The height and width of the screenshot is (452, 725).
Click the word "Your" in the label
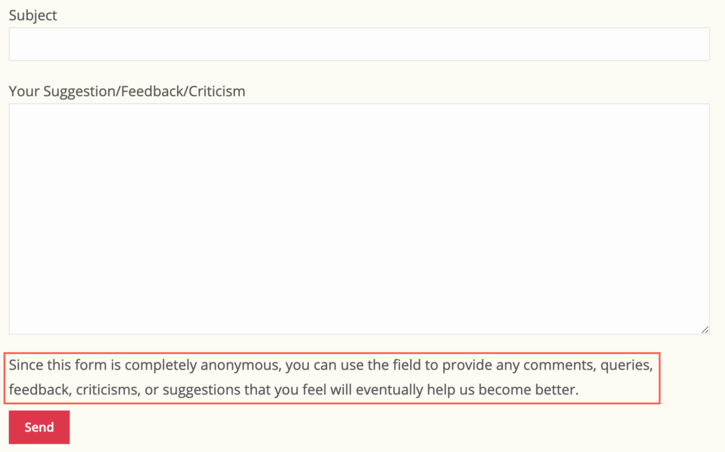[25, 91]
